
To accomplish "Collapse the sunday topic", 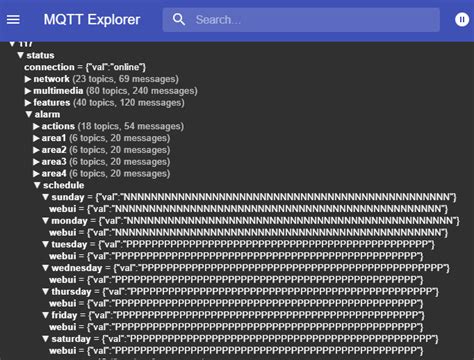I will click(46, 197).
